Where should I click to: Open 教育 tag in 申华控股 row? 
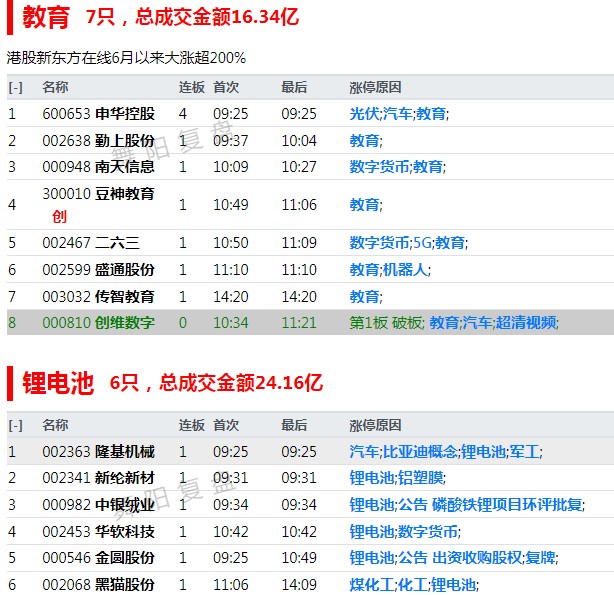[431, 114]
